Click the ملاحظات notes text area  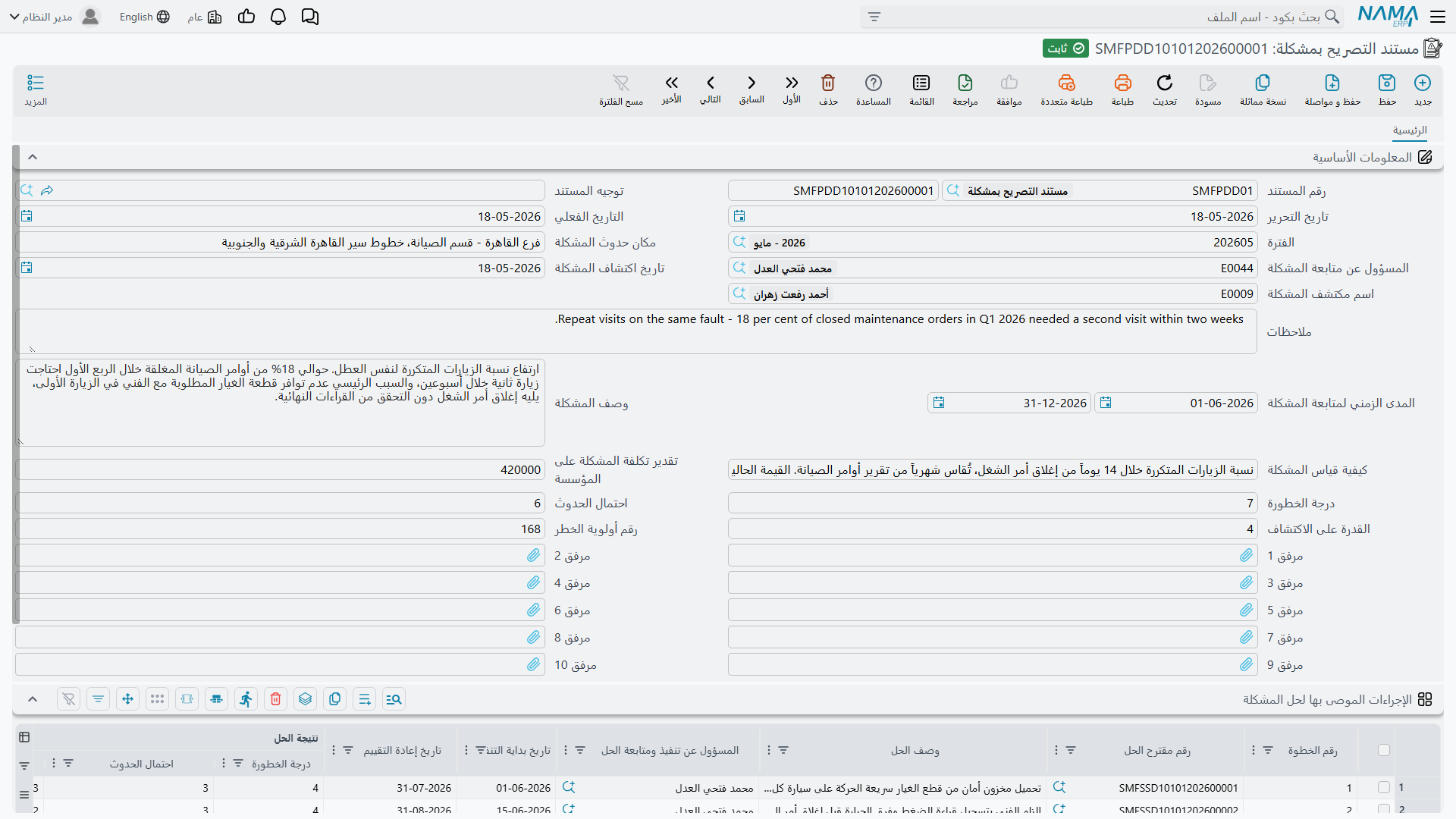tap(636, 331)
